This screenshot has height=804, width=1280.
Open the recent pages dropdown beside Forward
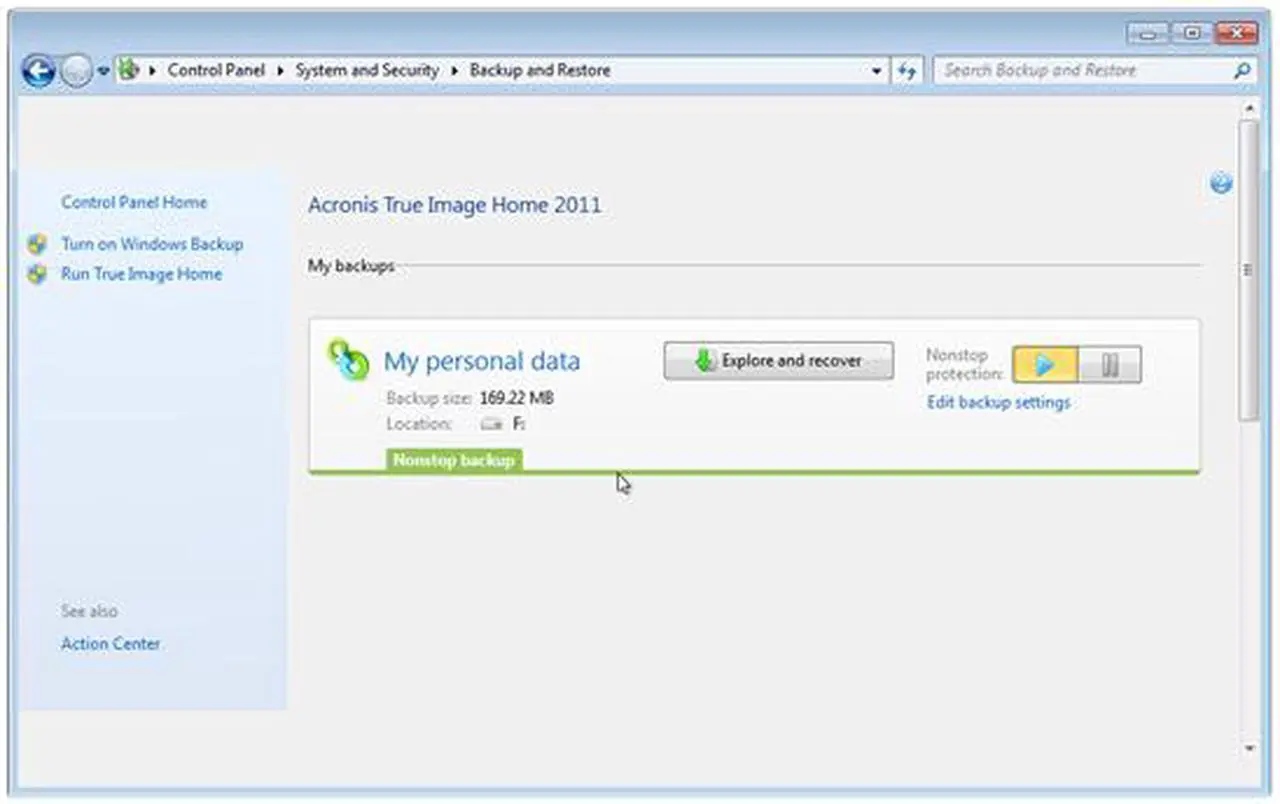103,72
